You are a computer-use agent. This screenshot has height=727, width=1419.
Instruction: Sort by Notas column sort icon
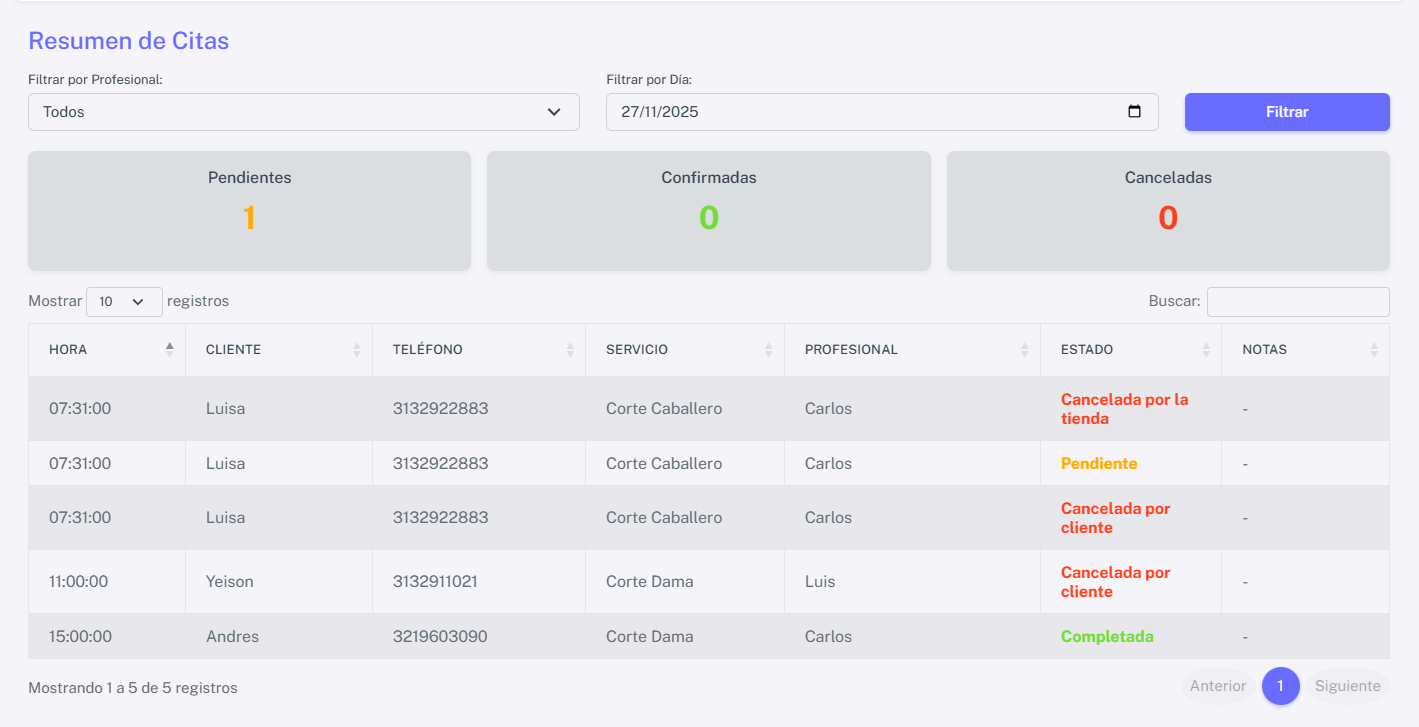pos(1373,350)
